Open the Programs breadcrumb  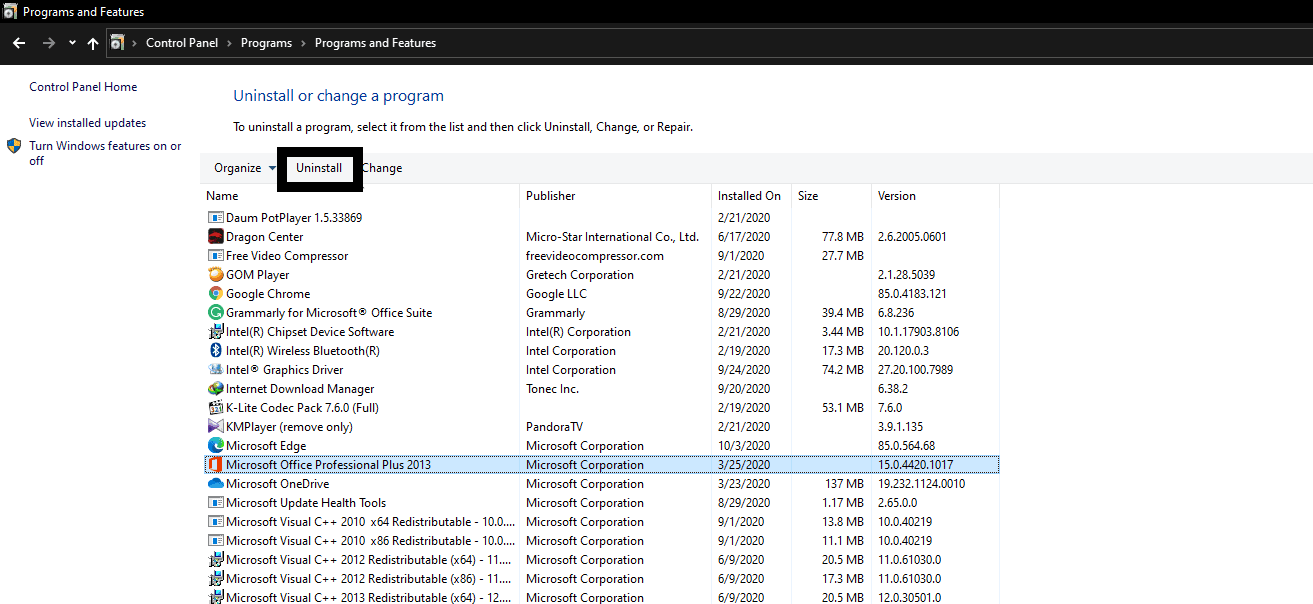tap(266, 43)
